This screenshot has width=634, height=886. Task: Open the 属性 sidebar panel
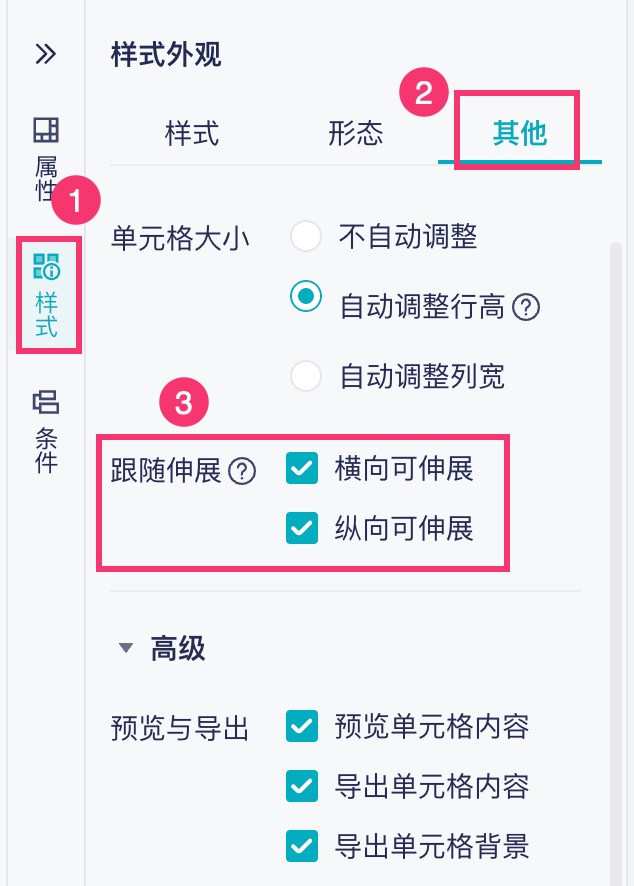[46, 158]
